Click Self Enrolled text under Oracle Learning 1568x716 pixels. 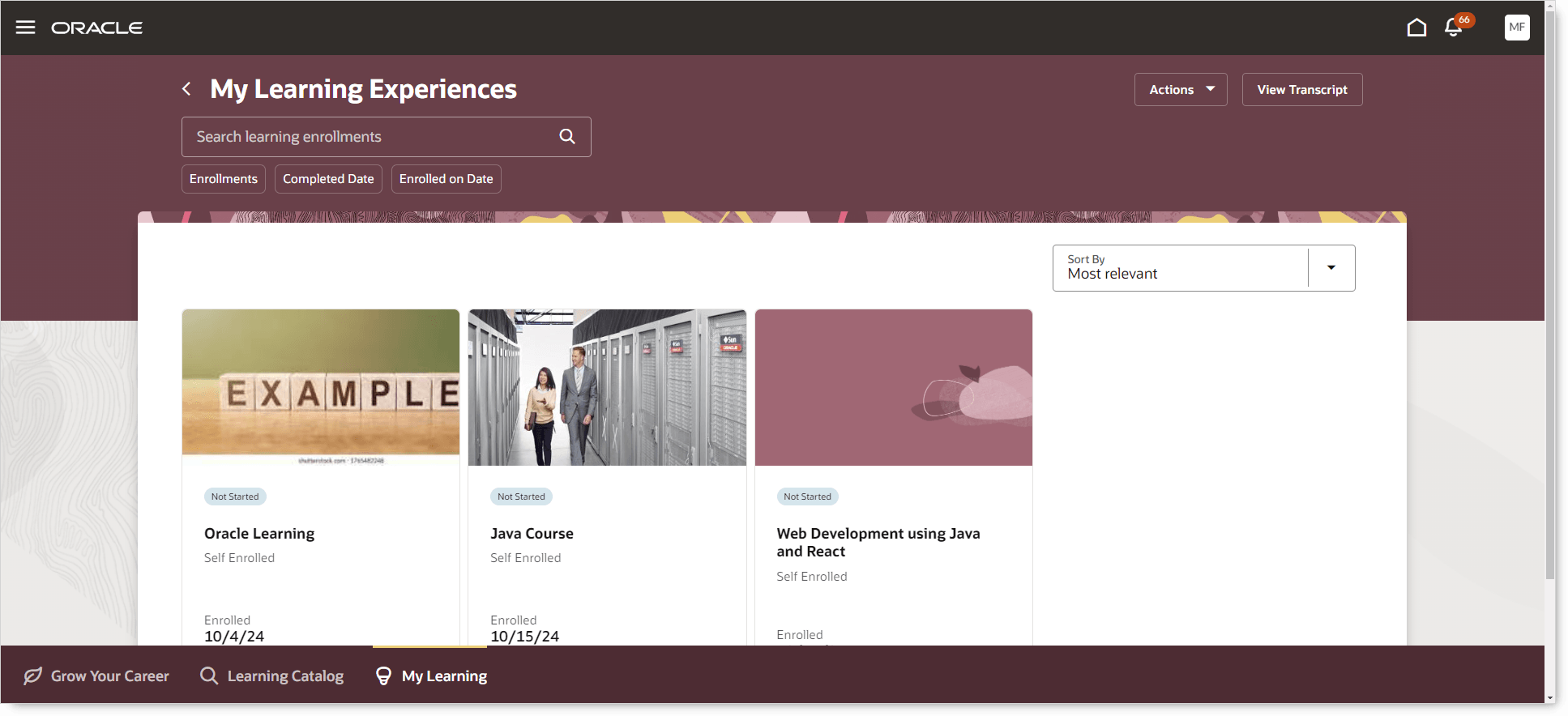point(239,558)
